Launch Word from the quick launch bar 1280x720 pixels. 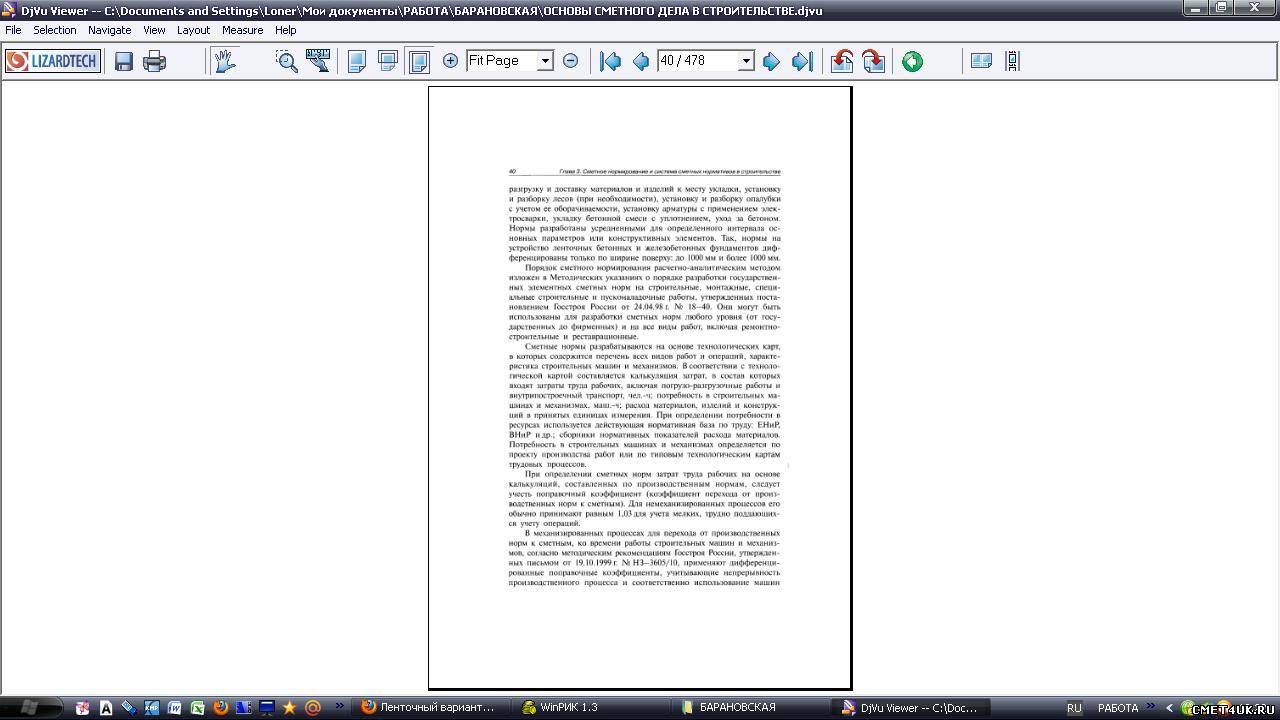tap(174, 707)
